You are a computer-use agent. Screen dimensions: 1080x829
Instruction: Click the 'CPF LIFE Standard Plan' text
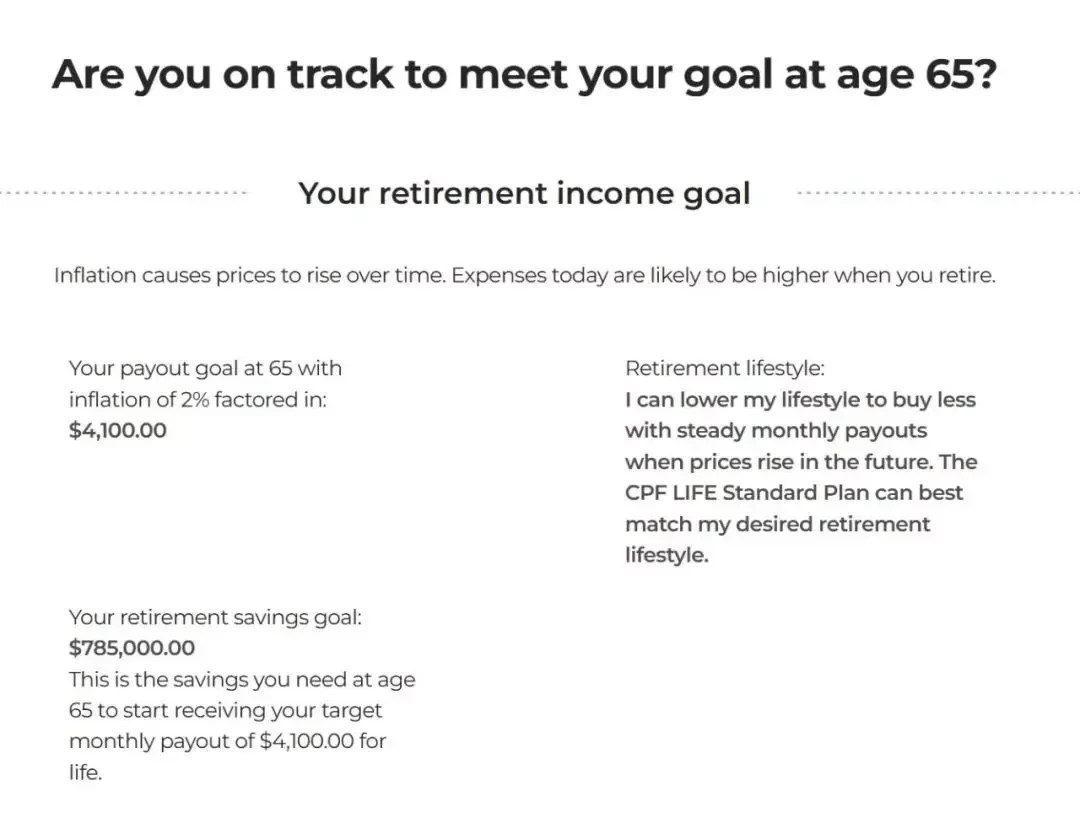pos(754,493)
